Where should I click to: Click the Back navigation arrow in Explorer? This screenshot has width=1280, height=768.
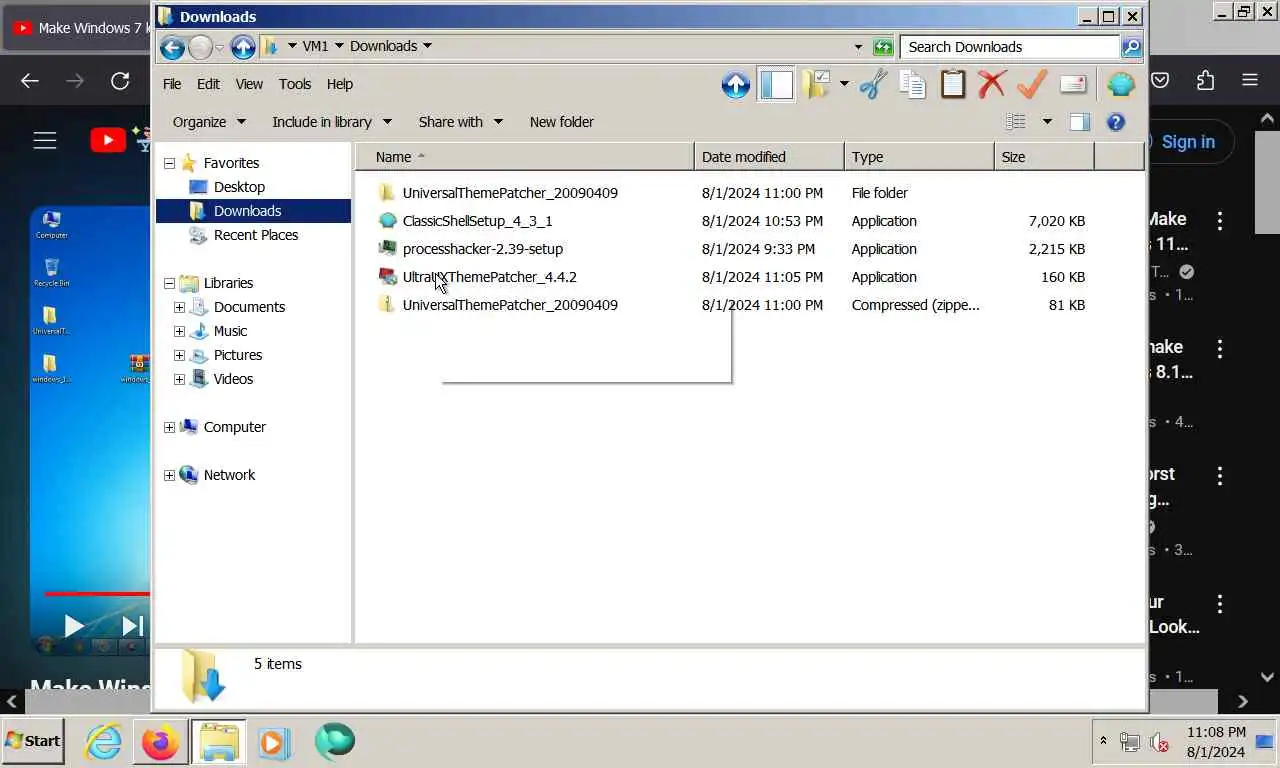[x=172, y=47]
